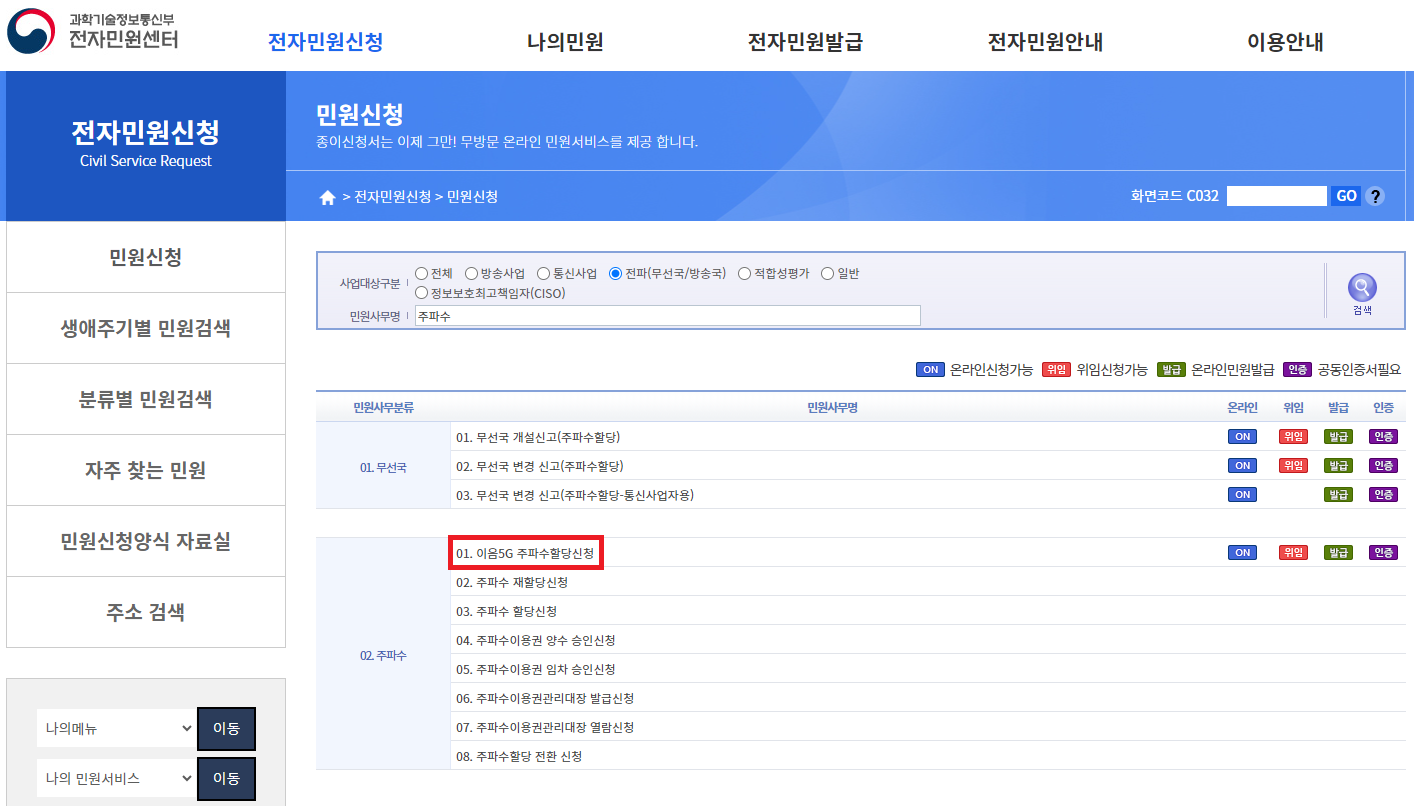Image resolution: width=1414 pixels, height=806 pixels.
Task: Click 위임 badge for 무선국 개설신고 row
Action: pyautogui.click(x=1293, y=437)
